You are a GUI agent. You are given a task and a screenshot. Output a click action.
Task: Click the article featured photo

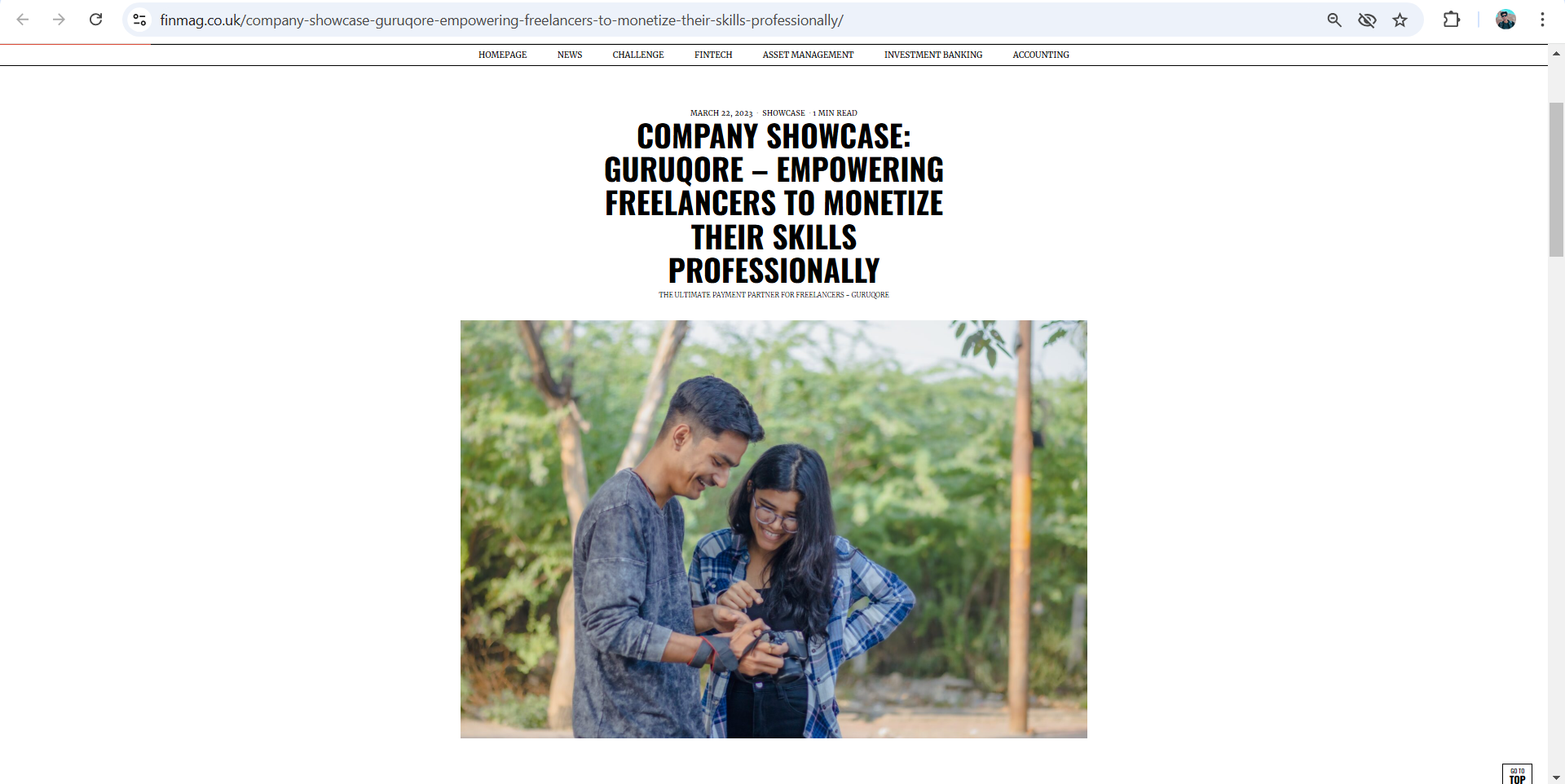[x=774, y=529]
